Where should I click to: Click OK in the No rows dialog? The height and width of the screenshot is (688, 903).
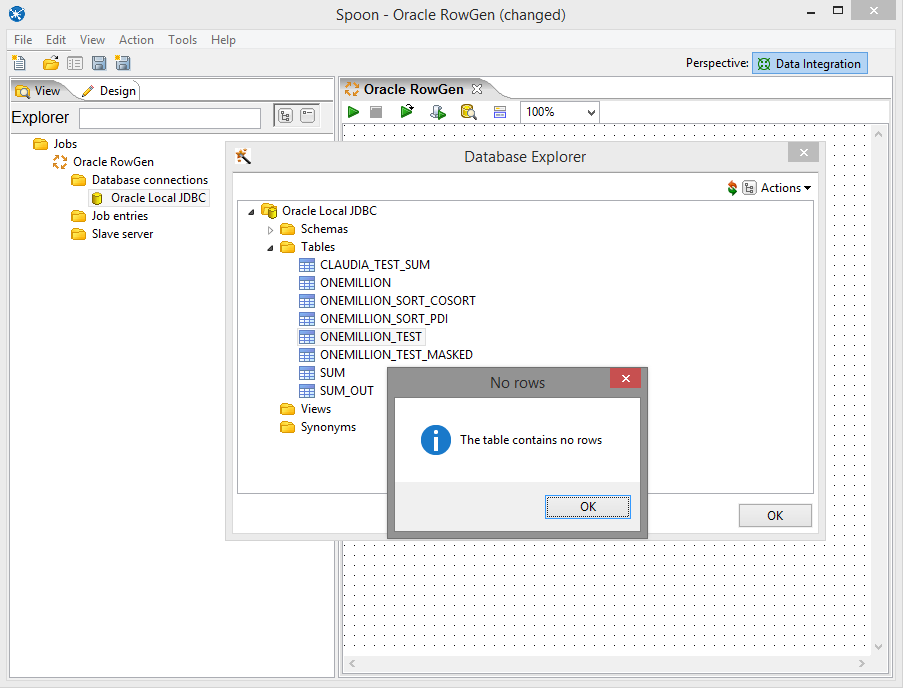point(588,507)
